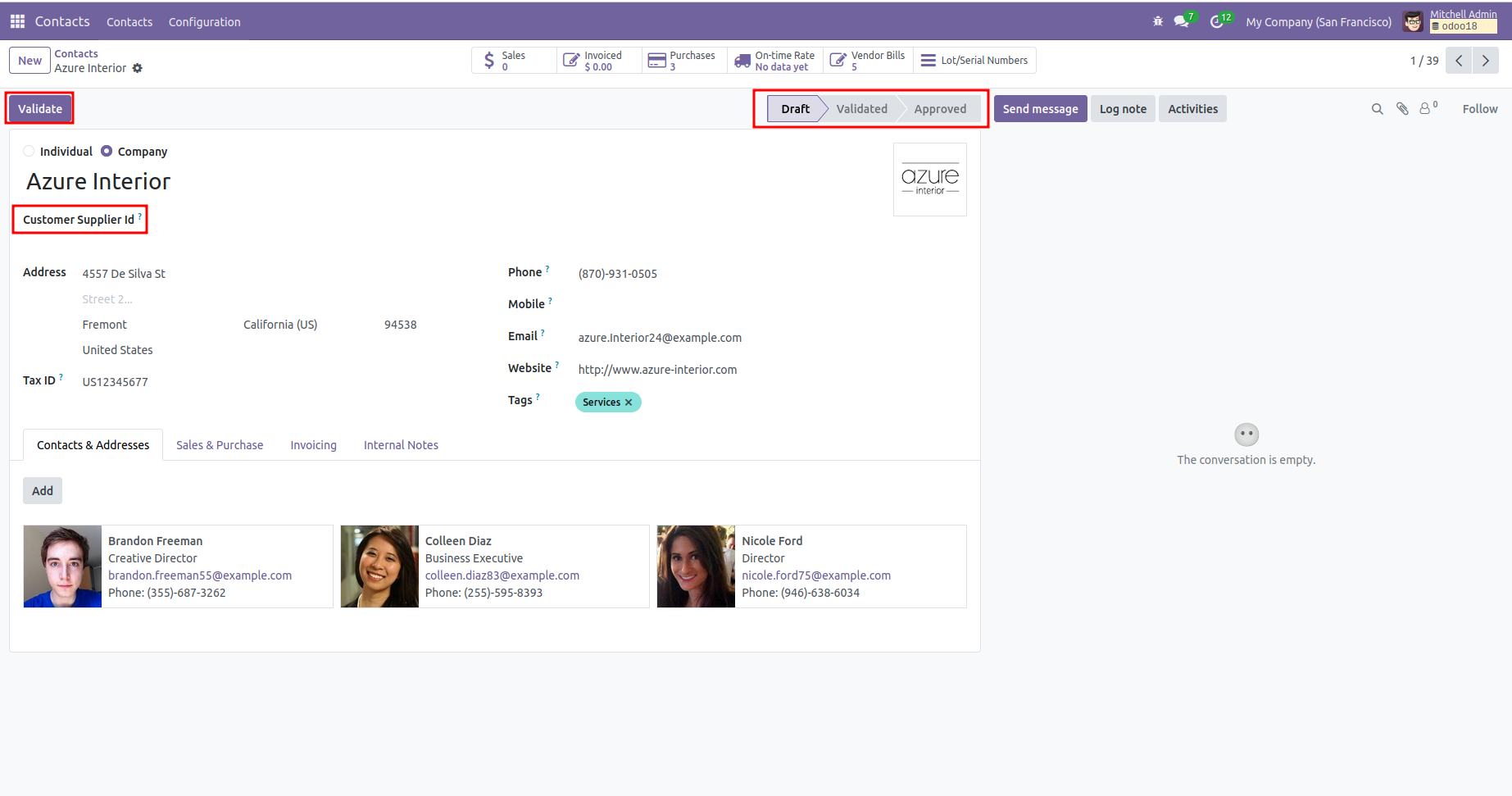The image size is (1512, 796).
Task: Attach files with the paperclip icon
Action: 1402,109
